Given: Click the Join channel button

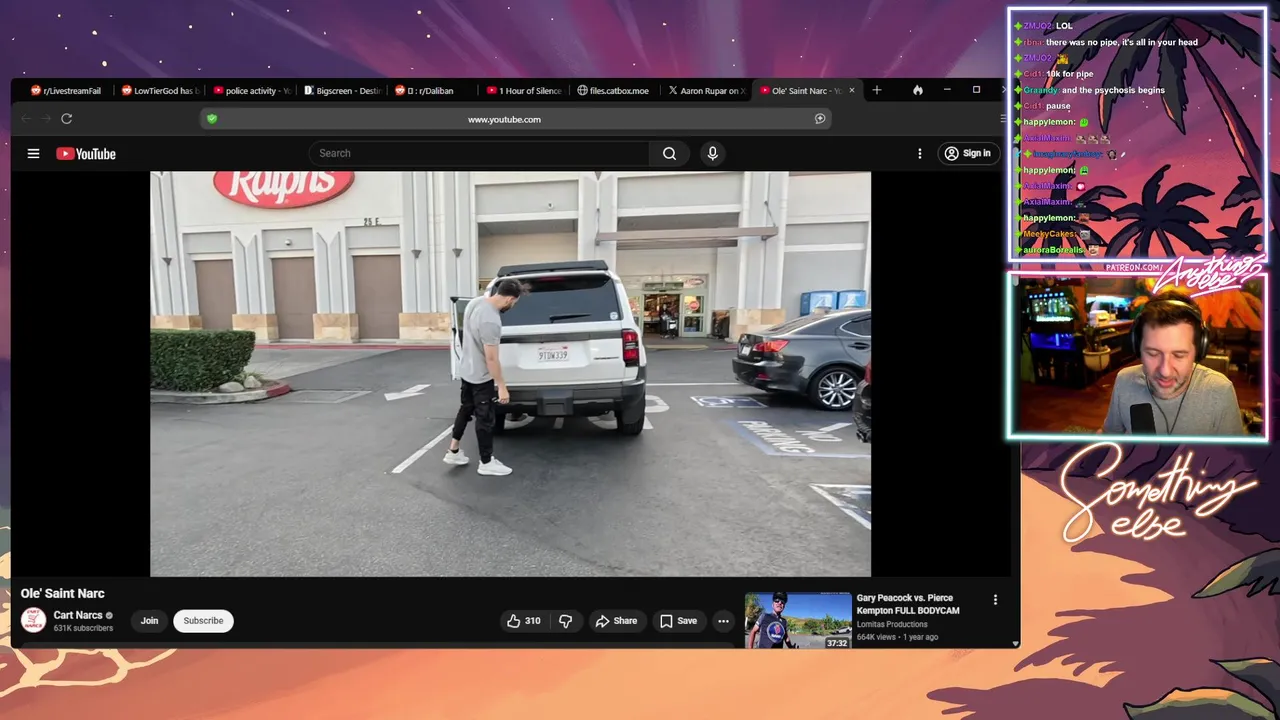Looking at the screenshot, I should [x=149, y=621].
